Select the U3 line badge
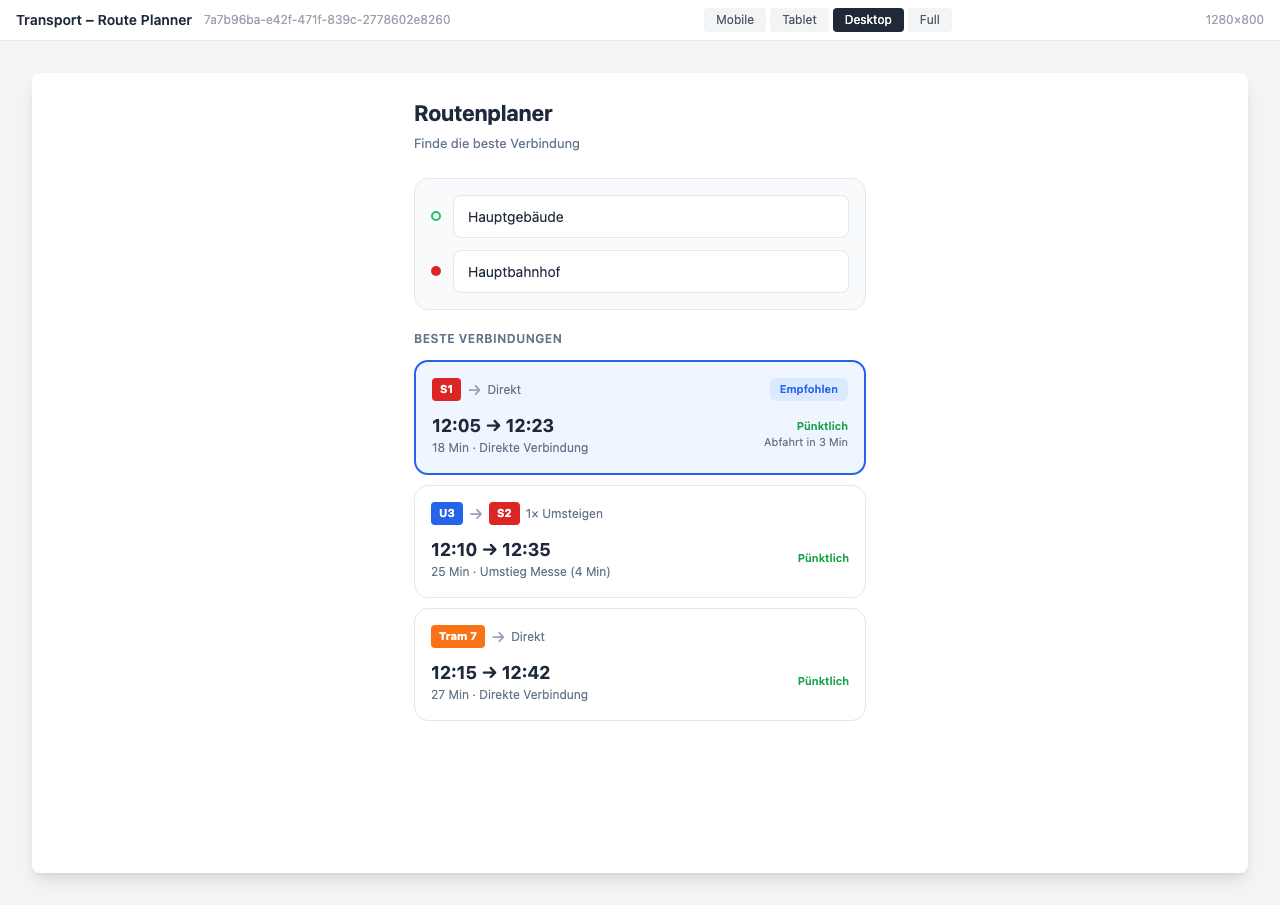 (x=447, y=513)
